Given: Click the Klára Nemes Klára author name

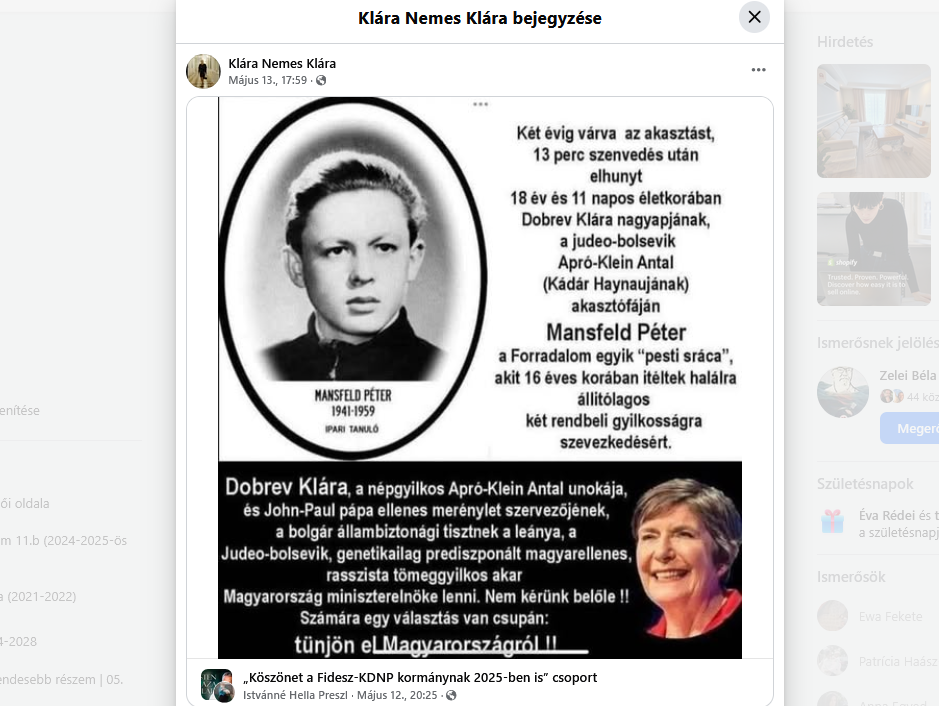Looking at the screenshot, I should [x=282, y=63].
